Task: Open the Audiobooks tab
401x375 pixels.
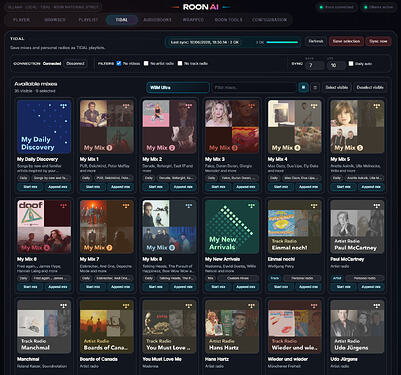Action: tap(157, 20)
